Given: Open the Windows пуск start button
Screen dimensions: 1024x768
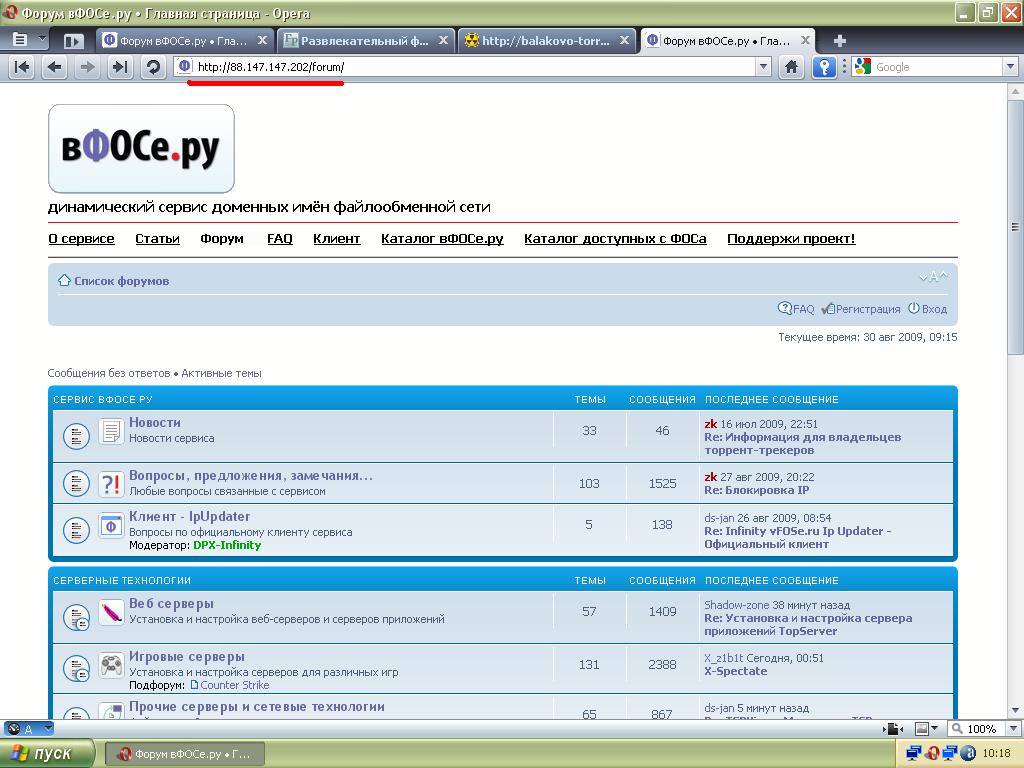Looking at the screenshot, I should click(x=47, y=753).
